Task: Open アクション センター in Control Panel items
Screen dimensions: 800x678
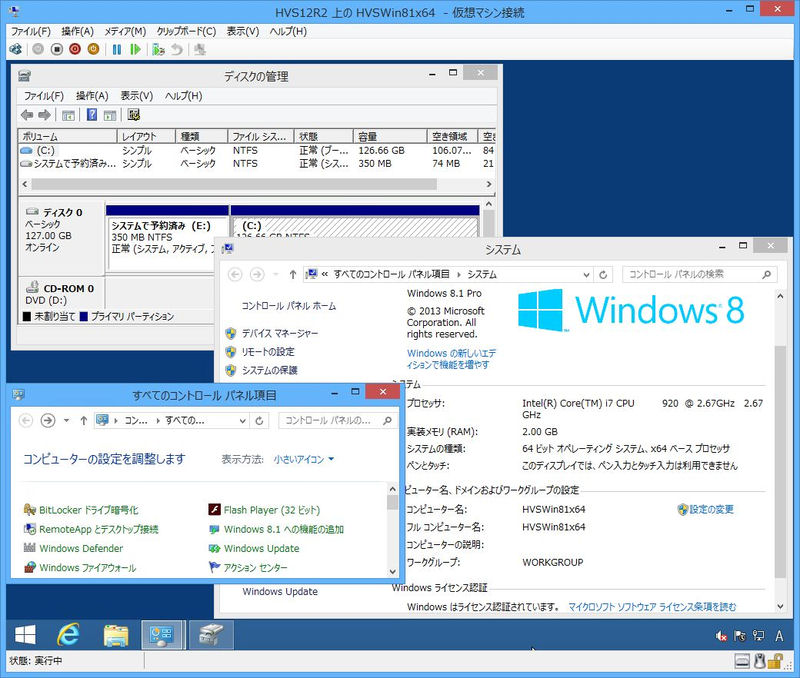Action: (256, 568)
